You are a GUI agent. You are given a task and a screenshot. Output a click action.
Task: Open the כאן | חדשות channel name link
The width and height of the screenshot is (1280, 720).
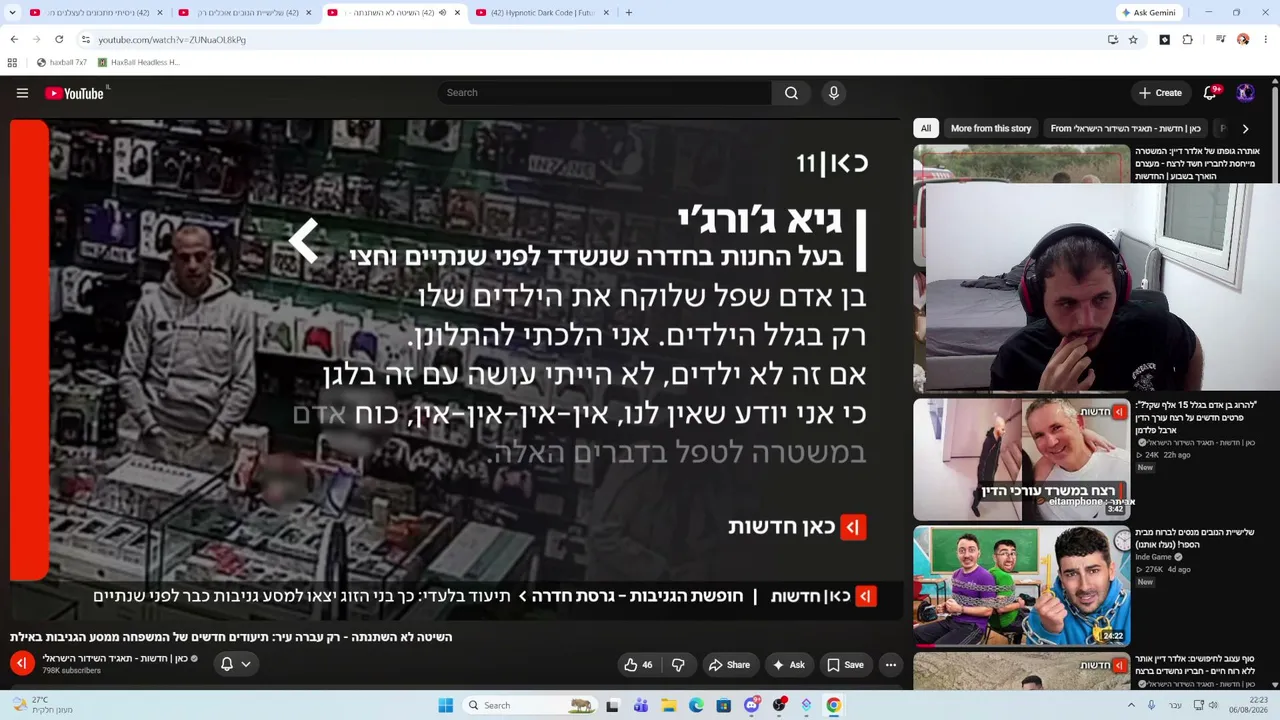click(x=114, y=658)
